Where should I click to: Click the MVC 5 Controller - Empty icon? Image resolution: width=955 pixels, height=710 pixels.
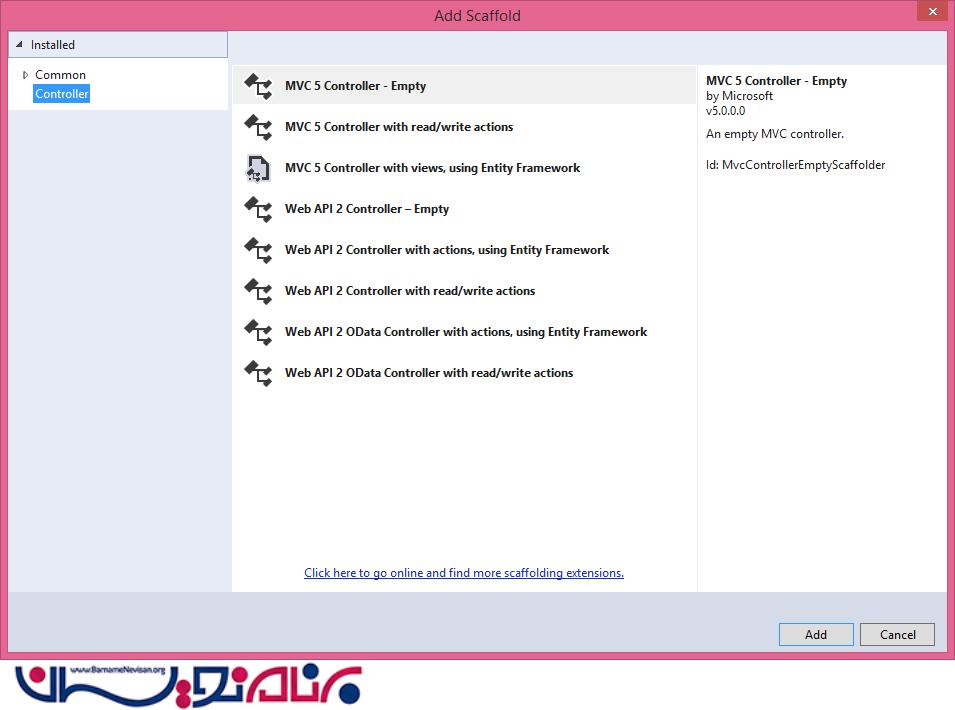click(258, 86)
